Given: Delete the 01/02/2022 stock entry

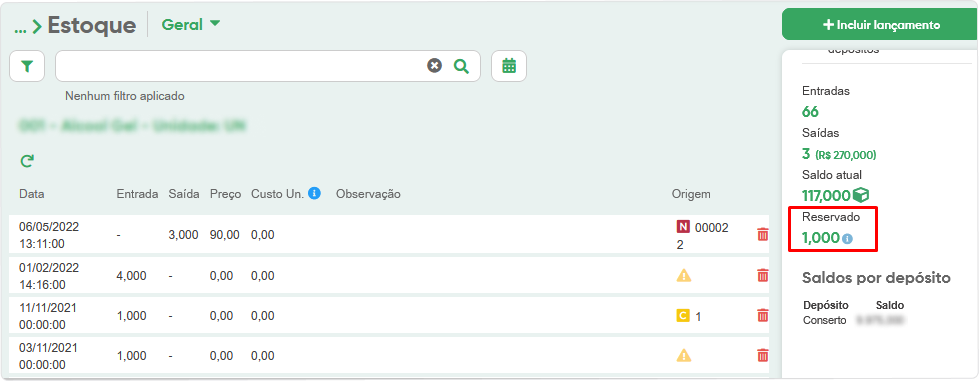Looking at the screenshot, I should click(x=762, y=275).
